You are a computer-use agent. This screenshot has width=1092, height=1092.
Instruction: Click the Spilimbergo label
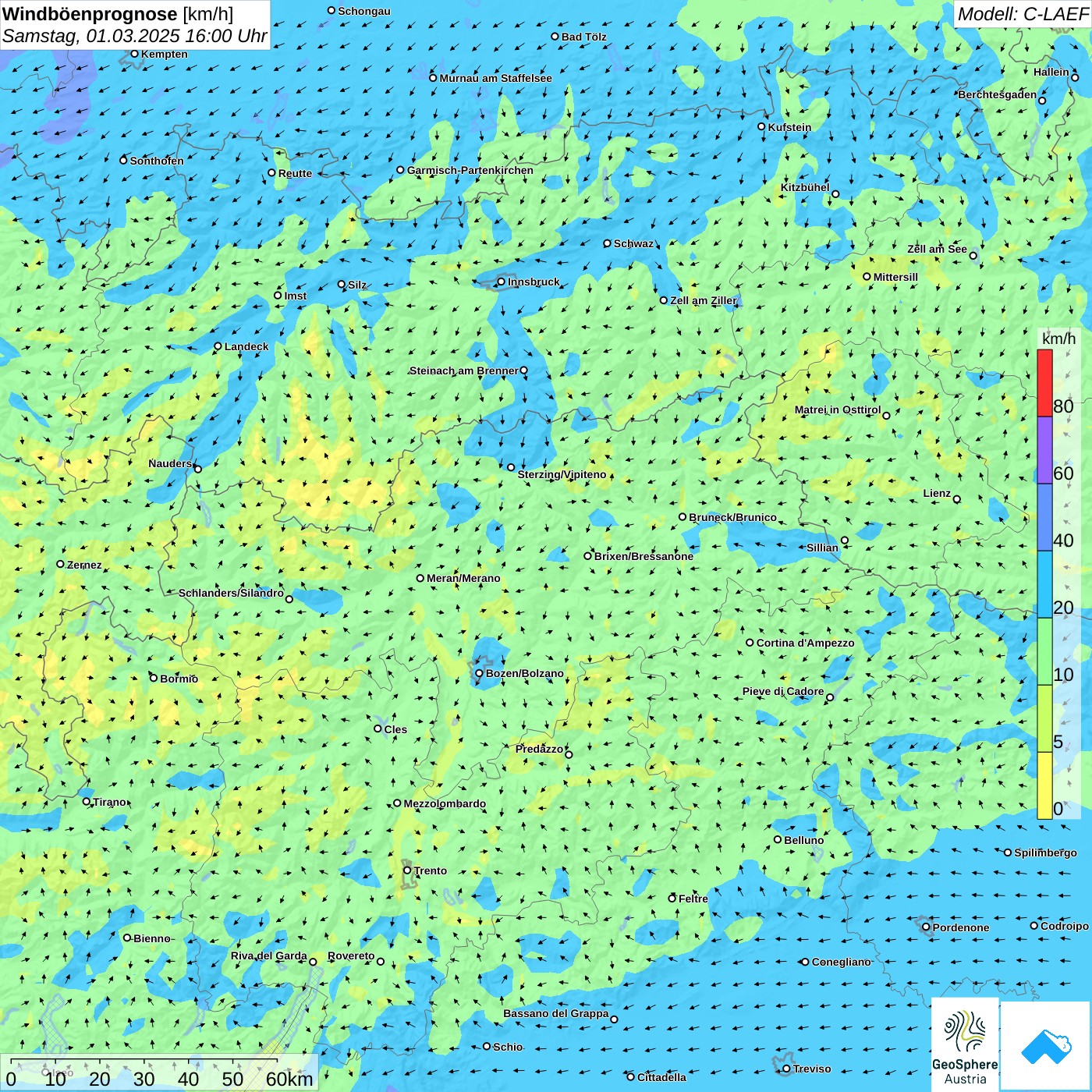[1045, 853]
